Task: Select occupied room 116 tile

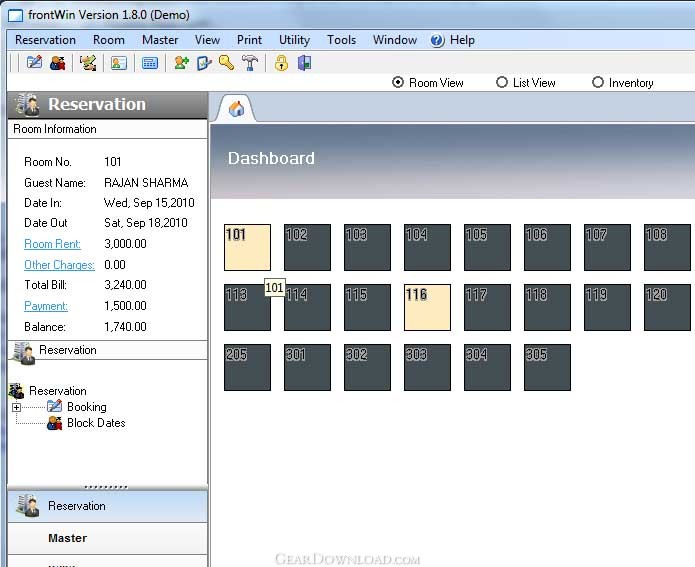Action: pyautogui.click(x=427, y=307)
